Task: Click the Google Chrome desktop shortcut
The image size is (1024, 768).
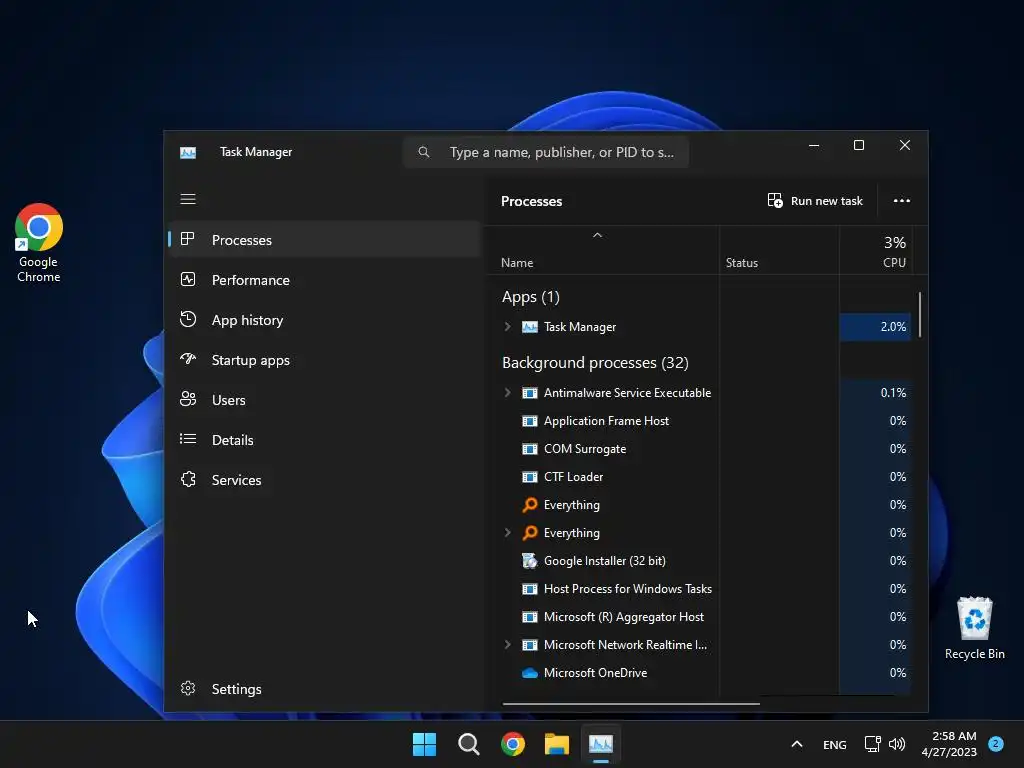Action: (39, 243)
